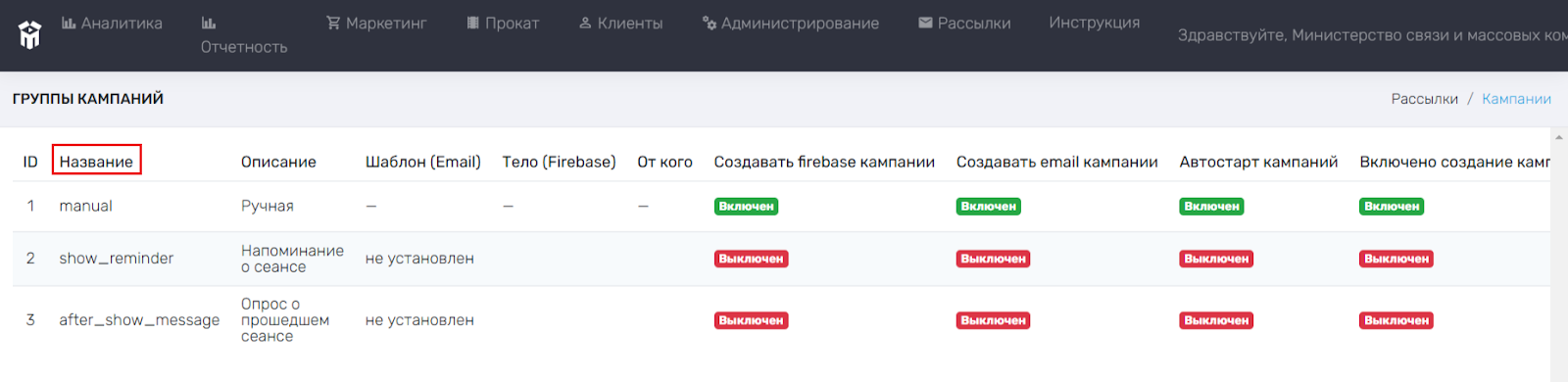
Task: Click manual row Автостарт Включен badge
Action: (1211, 207)
